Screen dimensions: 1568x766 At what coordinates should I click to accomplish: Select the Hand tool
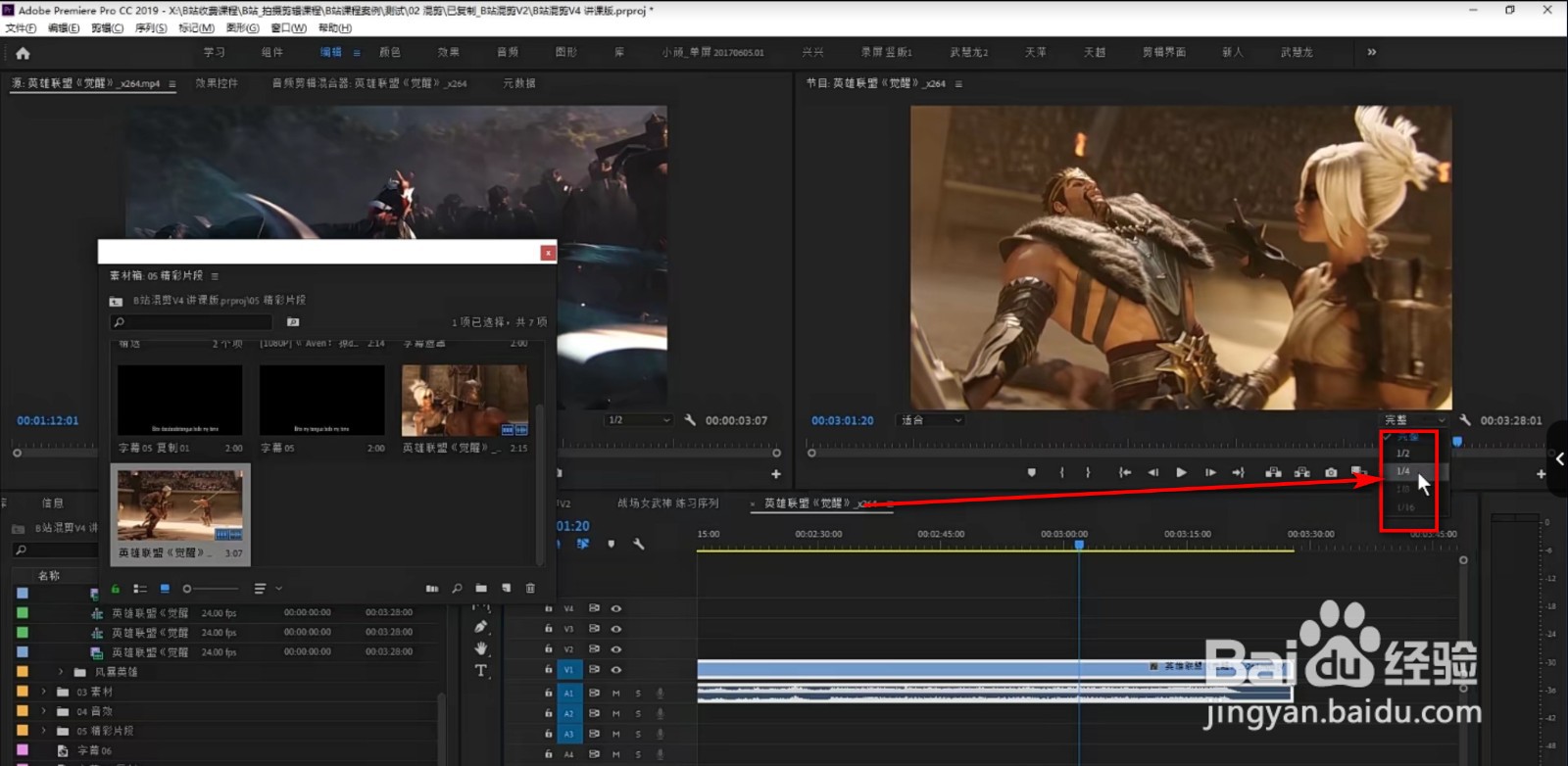click(x=480, y=648)
